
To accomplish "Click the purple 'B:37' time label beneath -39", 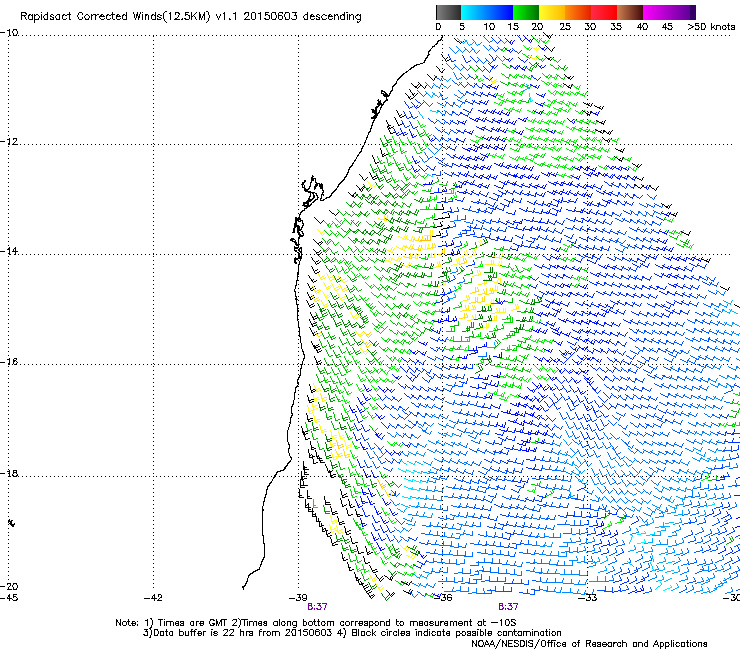I will pos(317,607).
